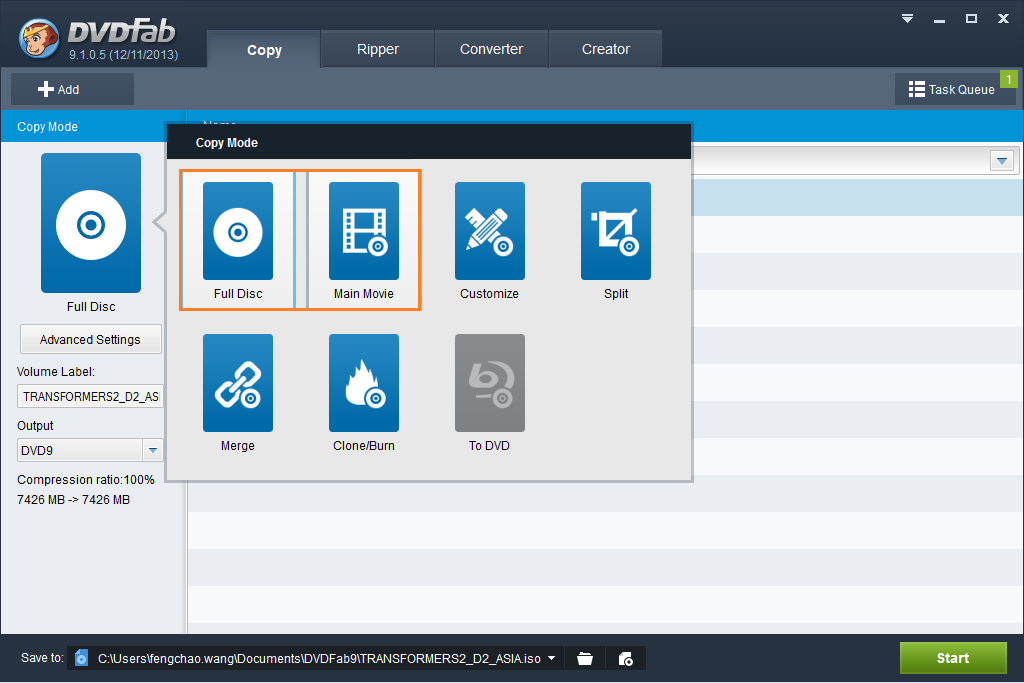The width and height of the screenshot is (1024, 683).
Task: Click the burn-to-disc icon near Save to
Action: pyautogui.click(x=625, y=658)
